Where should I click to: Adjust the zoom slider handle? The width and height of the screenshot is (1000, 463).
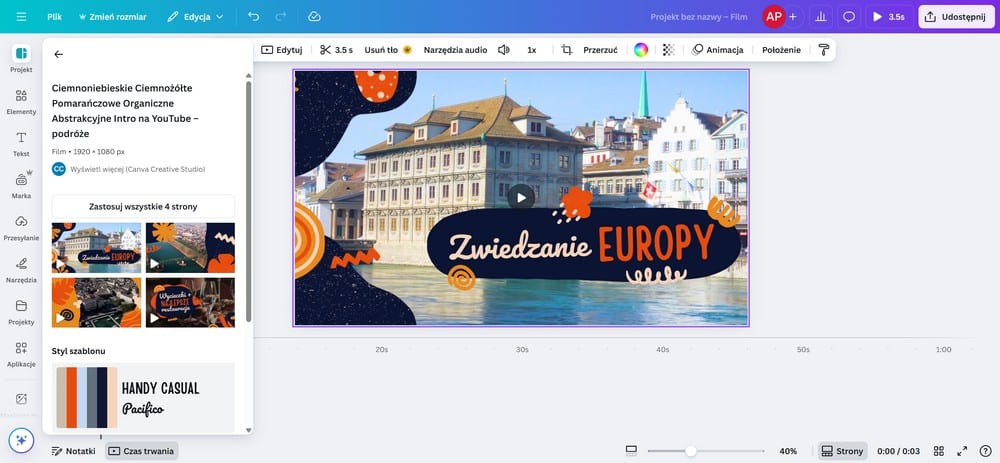click(x=691, y=451)
